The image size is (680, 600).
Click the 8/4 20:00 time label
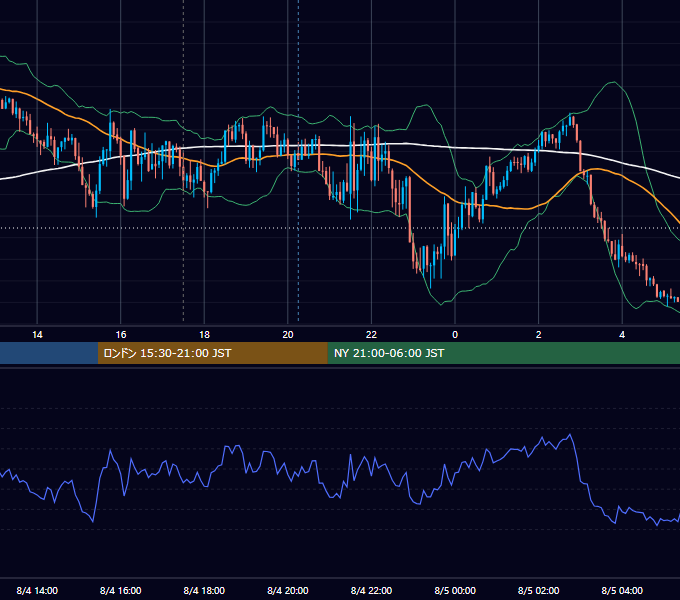point(288,590)
